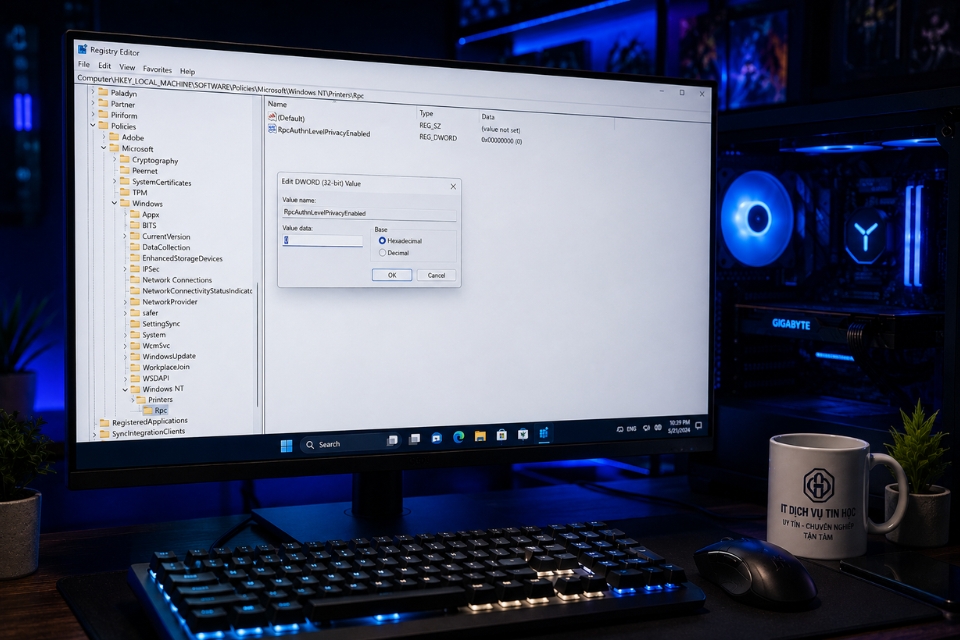The image size is (960, 640).
Task: Click the volume icon in system tray
Action: pos(647,428)
